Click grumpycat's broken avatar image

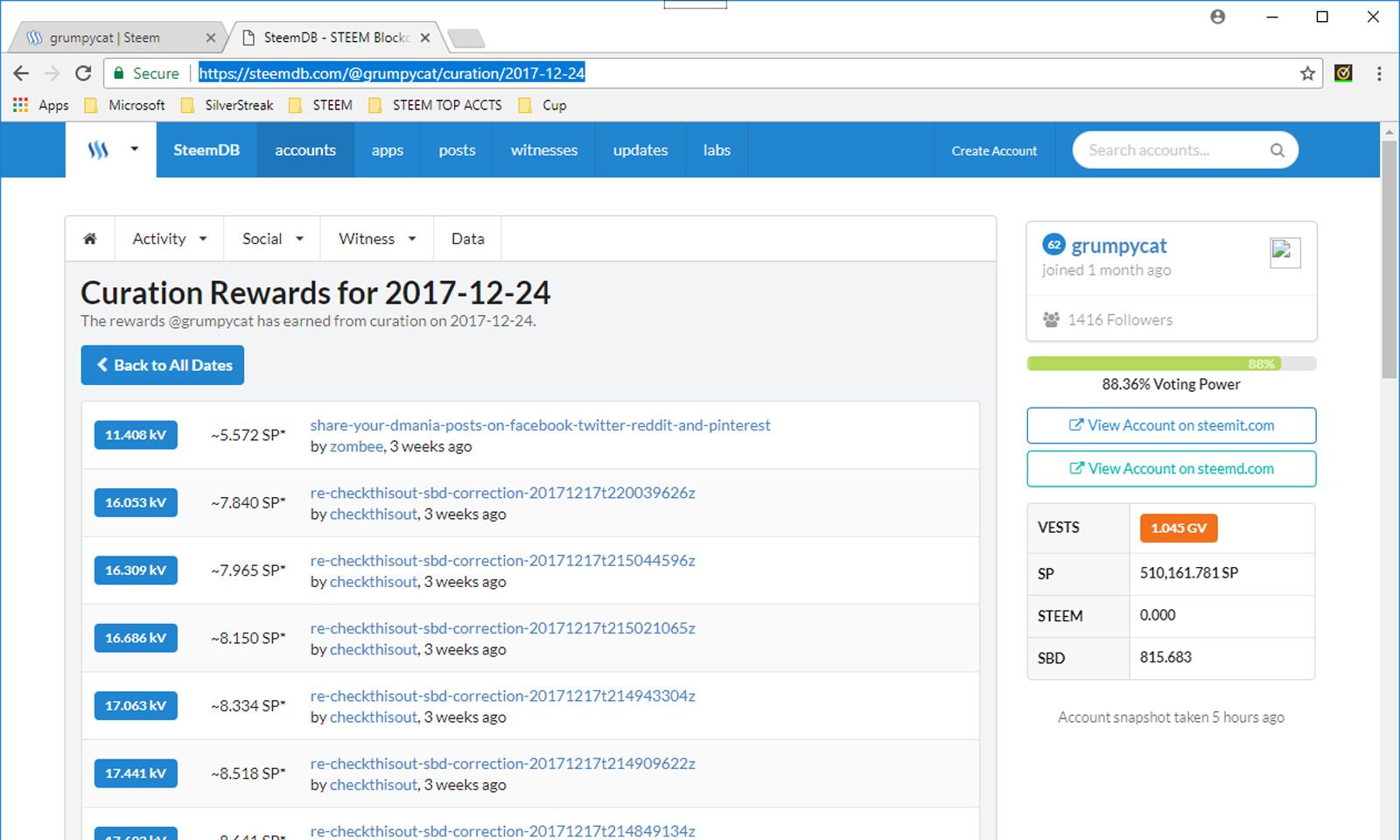click(x=1284, y=252)
